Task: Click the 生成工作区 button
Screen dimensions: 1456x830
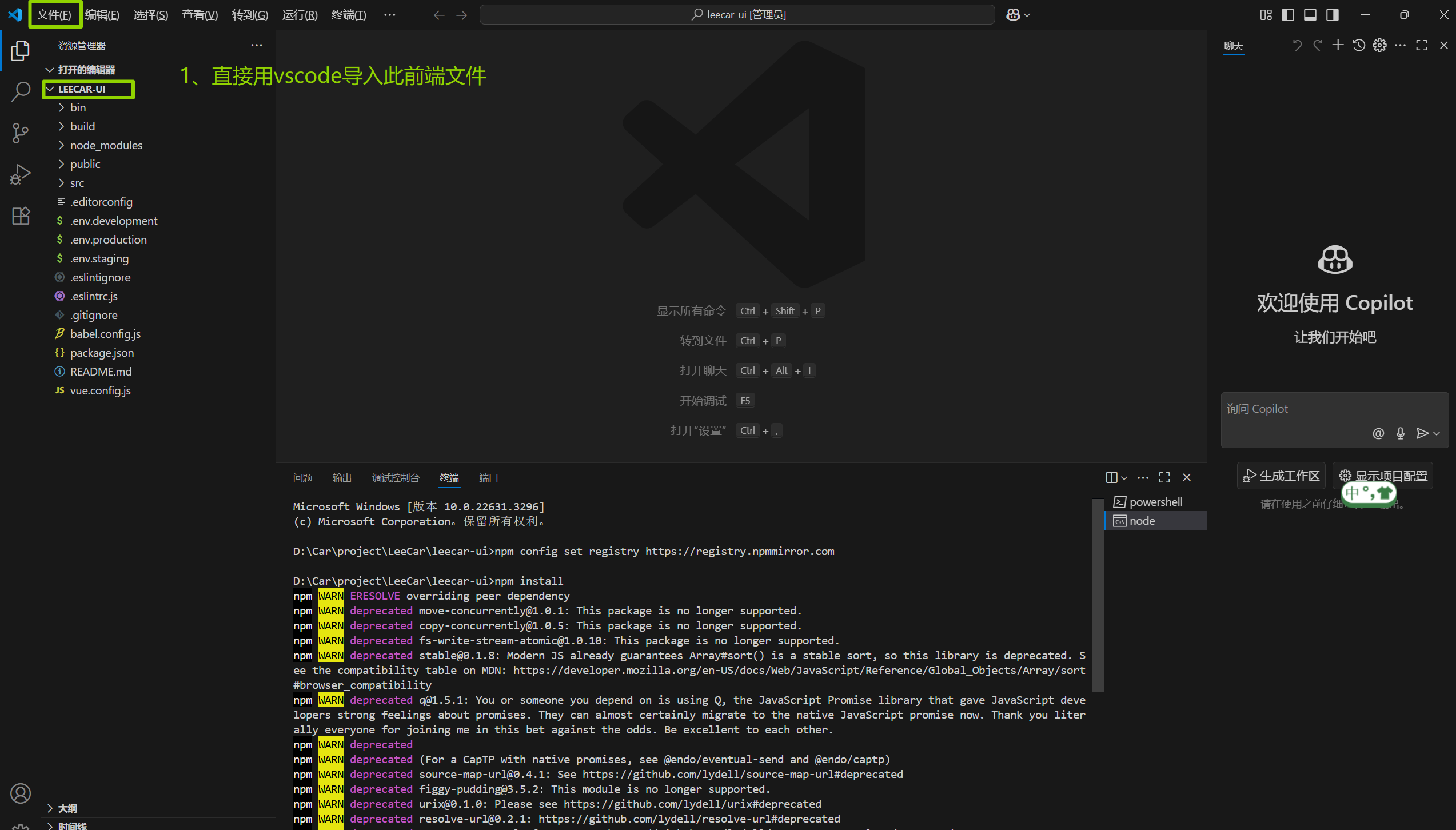Action: (x=1281, y=476)
